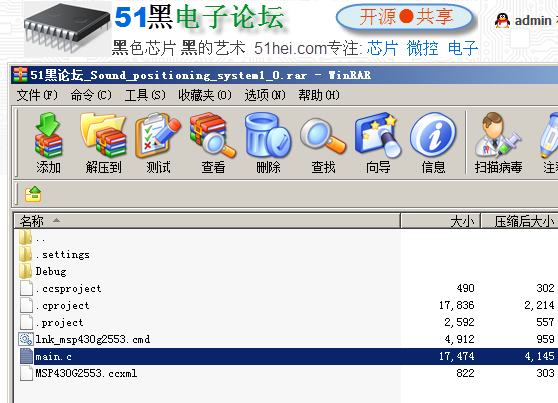Click the 芯片 link in header

point(382,48)
